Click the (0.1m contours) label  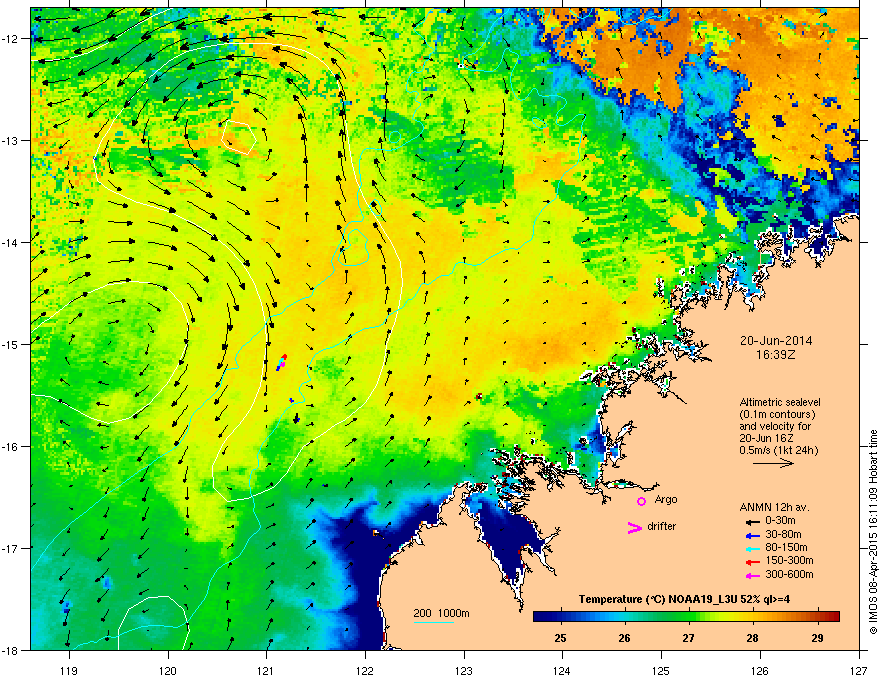pyautogui.click(x=777, y=415)
